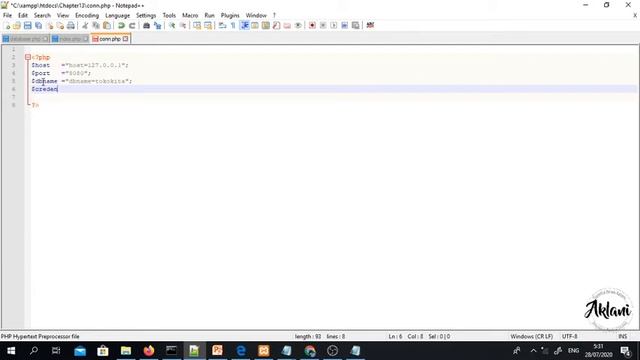640x360 pixels.
Task: Open the Replace toolbar icon
Action: (x=157, y=26)
